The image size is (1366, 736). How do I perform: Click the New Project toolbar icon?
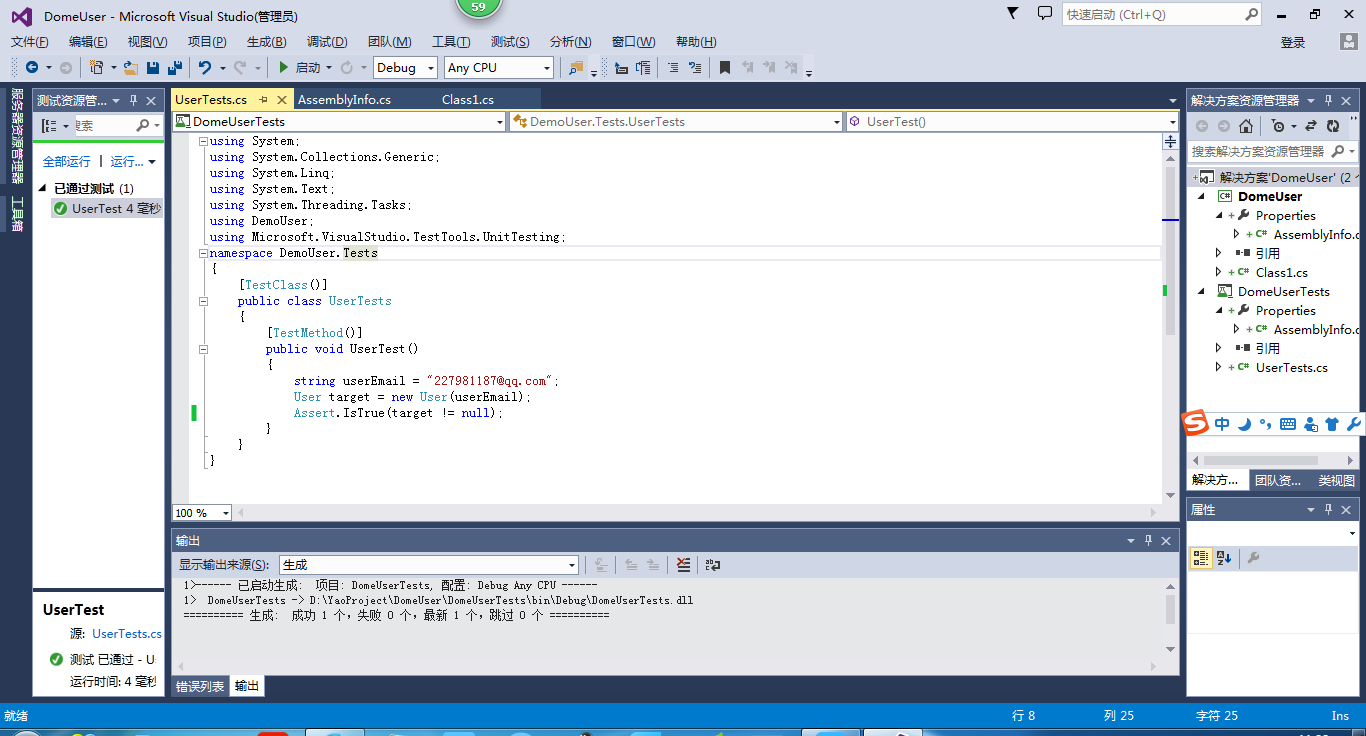pos(96,68)
